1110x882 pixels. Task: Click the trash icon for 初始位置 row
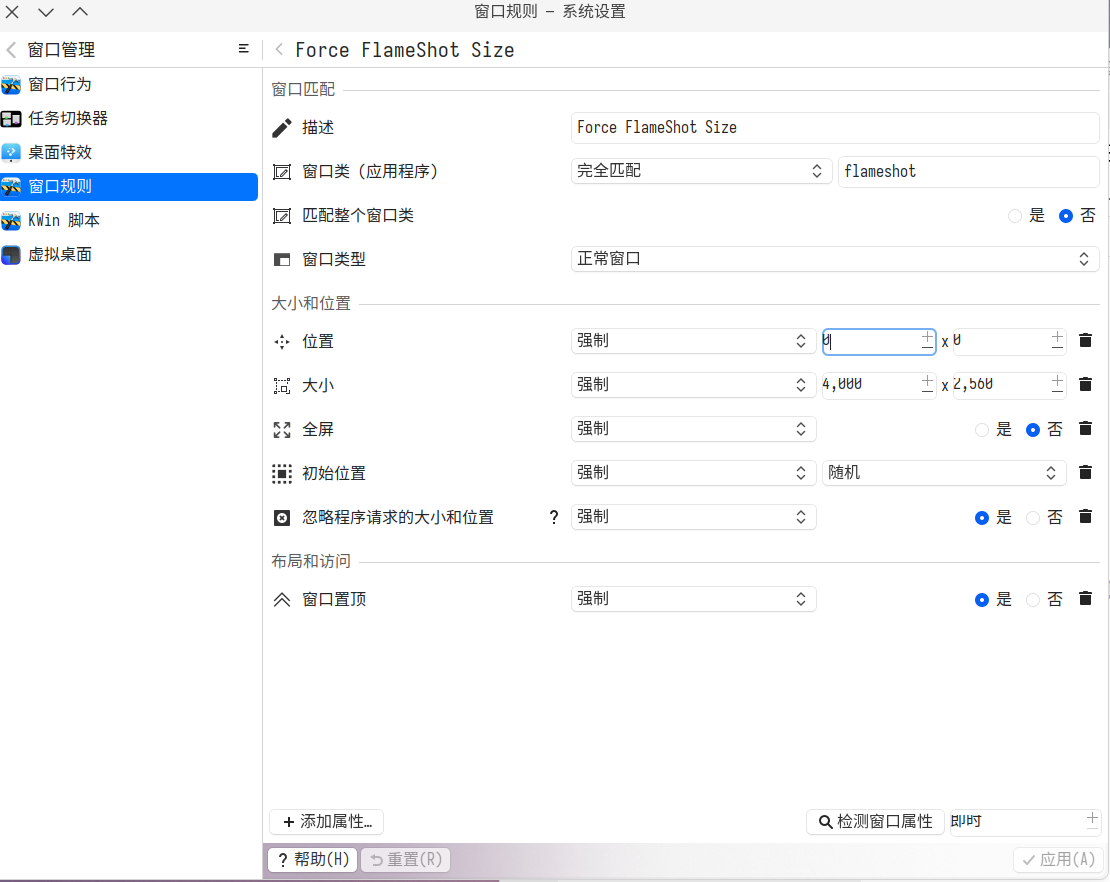(1085, 473)
